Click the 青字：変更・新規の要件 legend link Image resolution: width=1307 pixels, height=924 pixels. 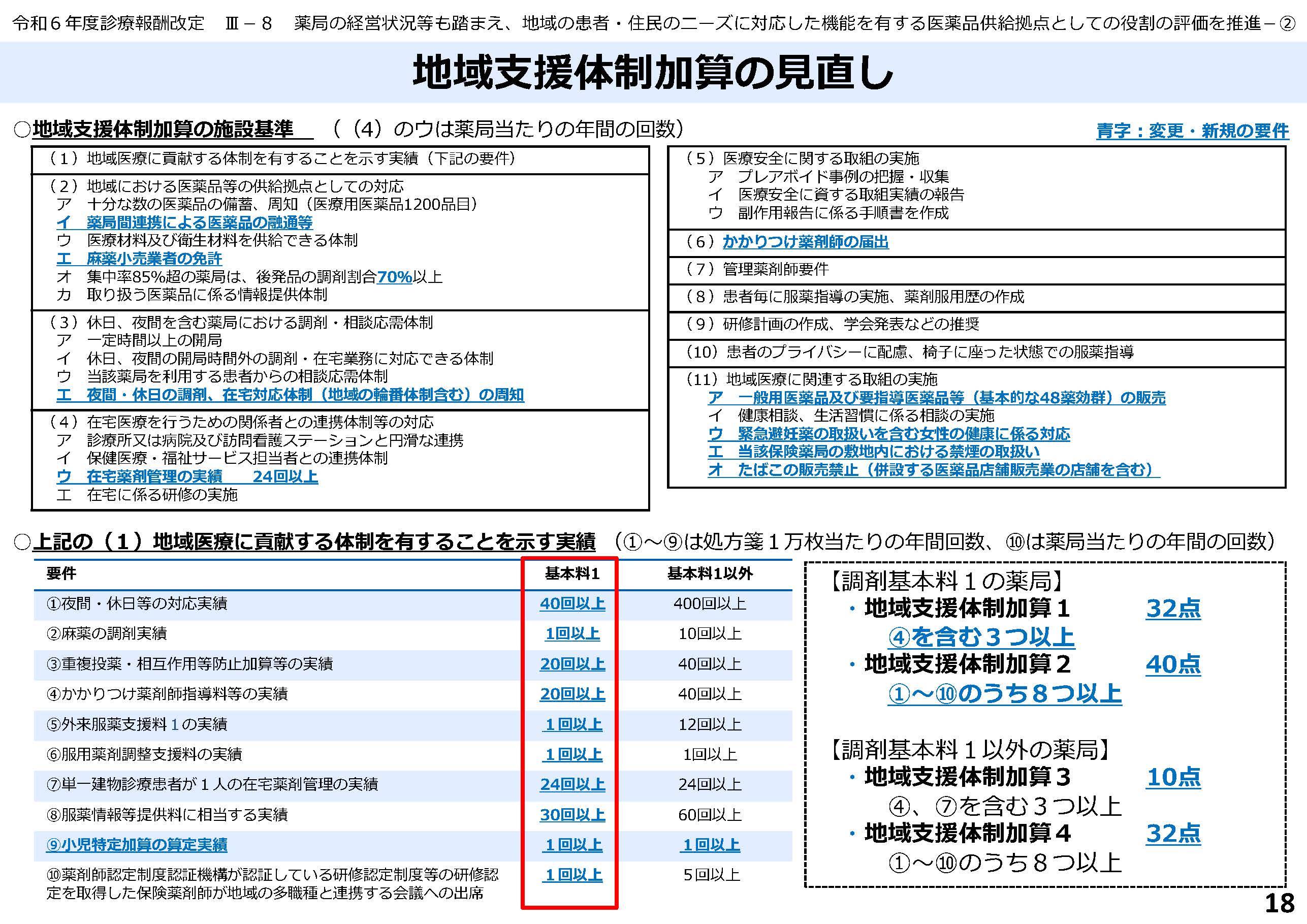point(1192,131)
